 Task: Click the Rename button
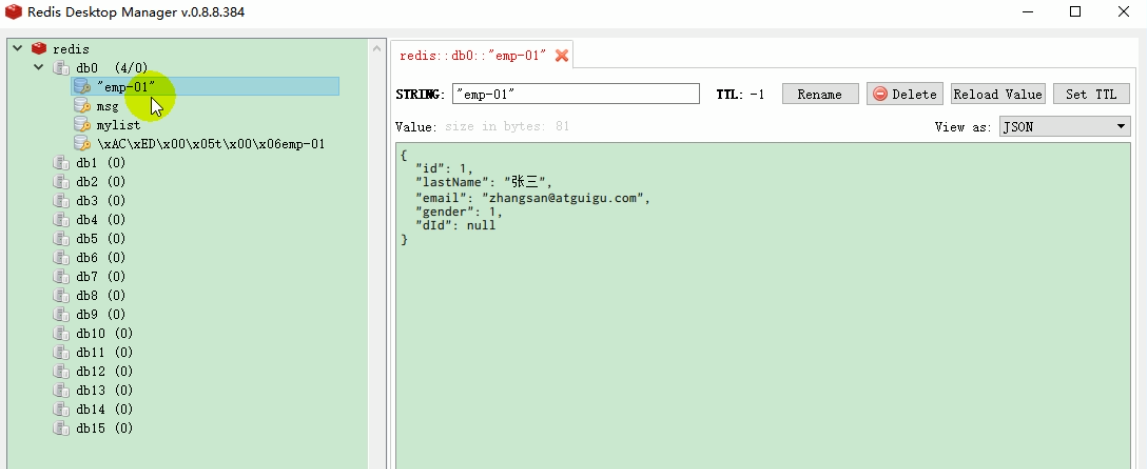tap(820, 94)
